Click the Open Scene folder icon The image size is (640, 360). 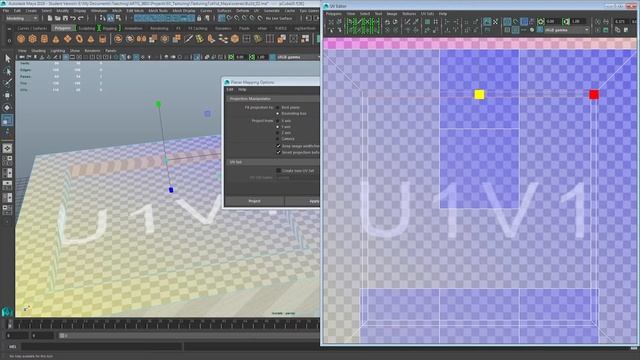(x=58, y=18)
